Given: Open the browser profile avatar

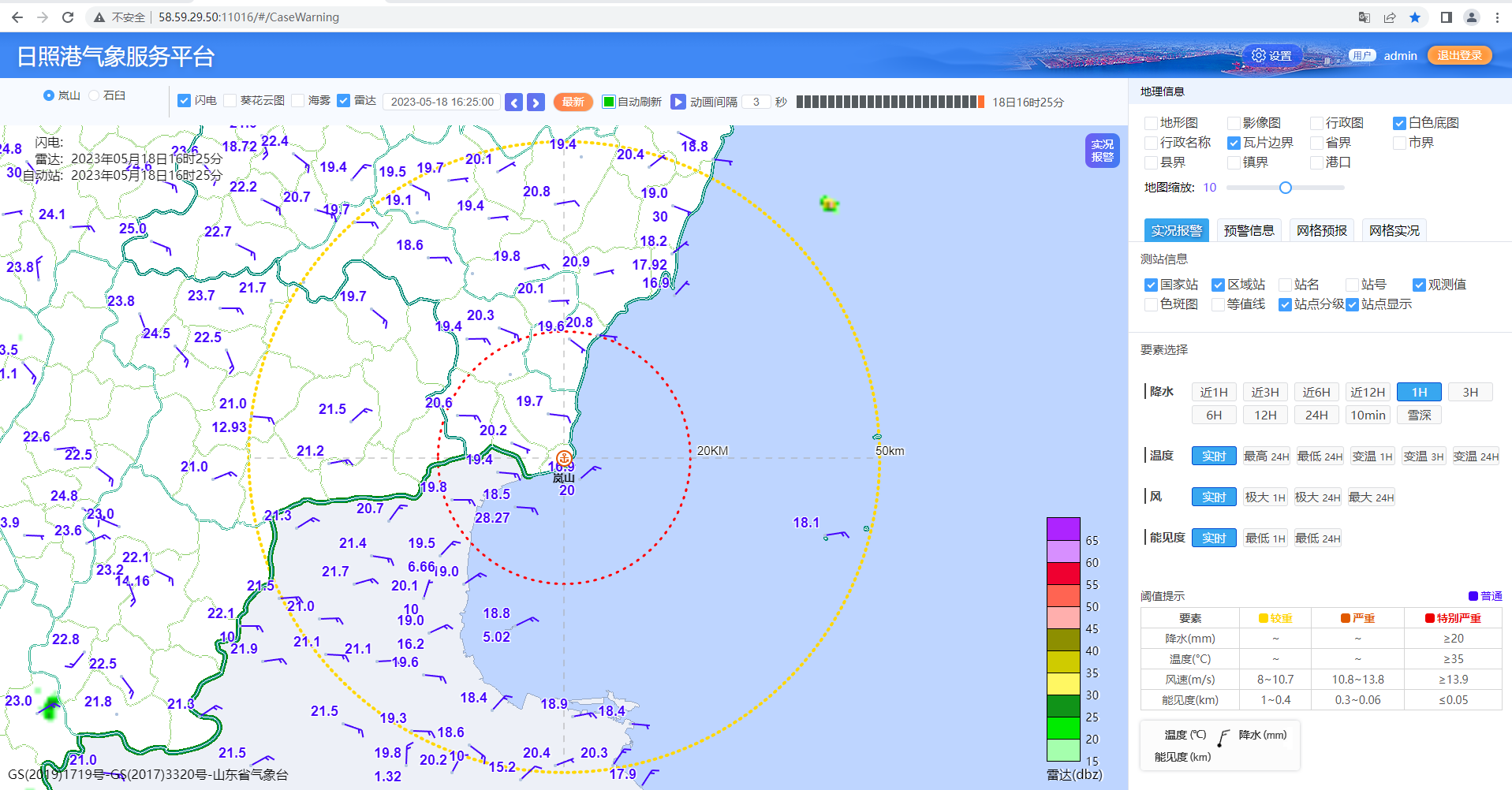Looking at the screenshot, I should [1472, 17].
